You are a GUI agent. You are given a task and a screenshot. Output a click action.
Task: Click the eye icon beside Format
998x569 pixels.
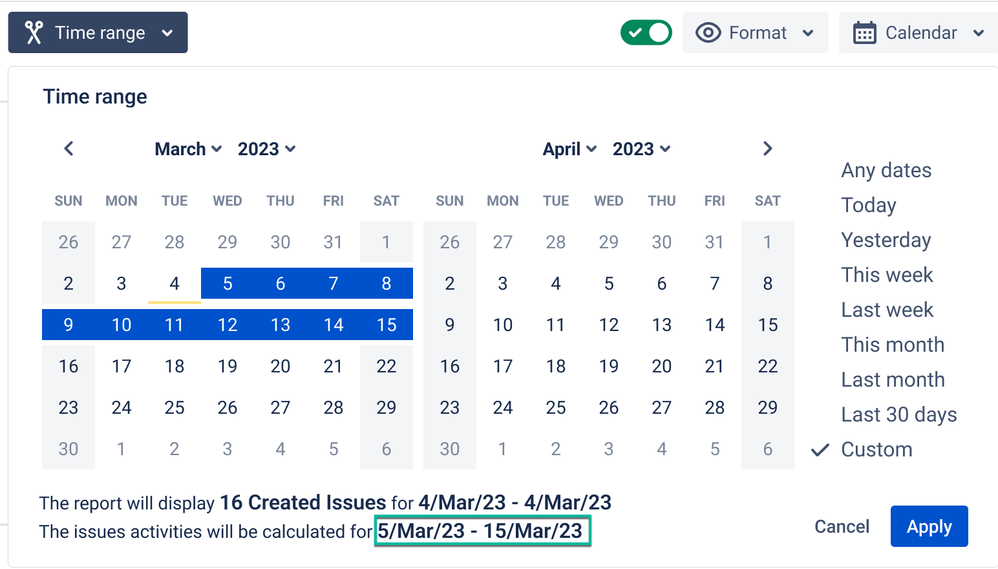click(708, 33)
